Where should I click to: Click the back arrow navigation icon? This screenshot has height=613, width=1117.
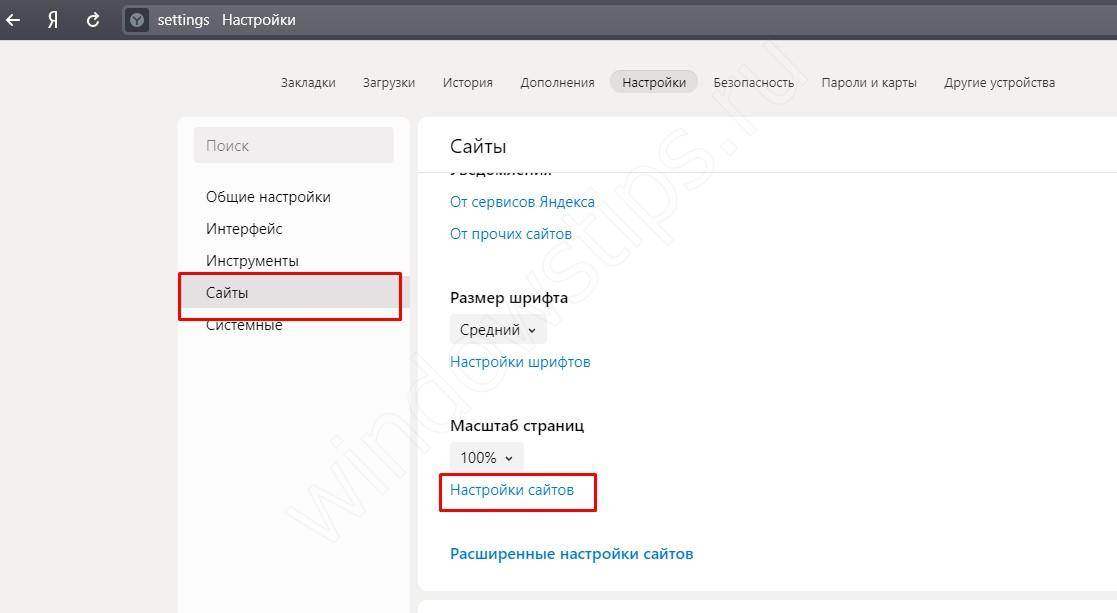tap(13, 20)
